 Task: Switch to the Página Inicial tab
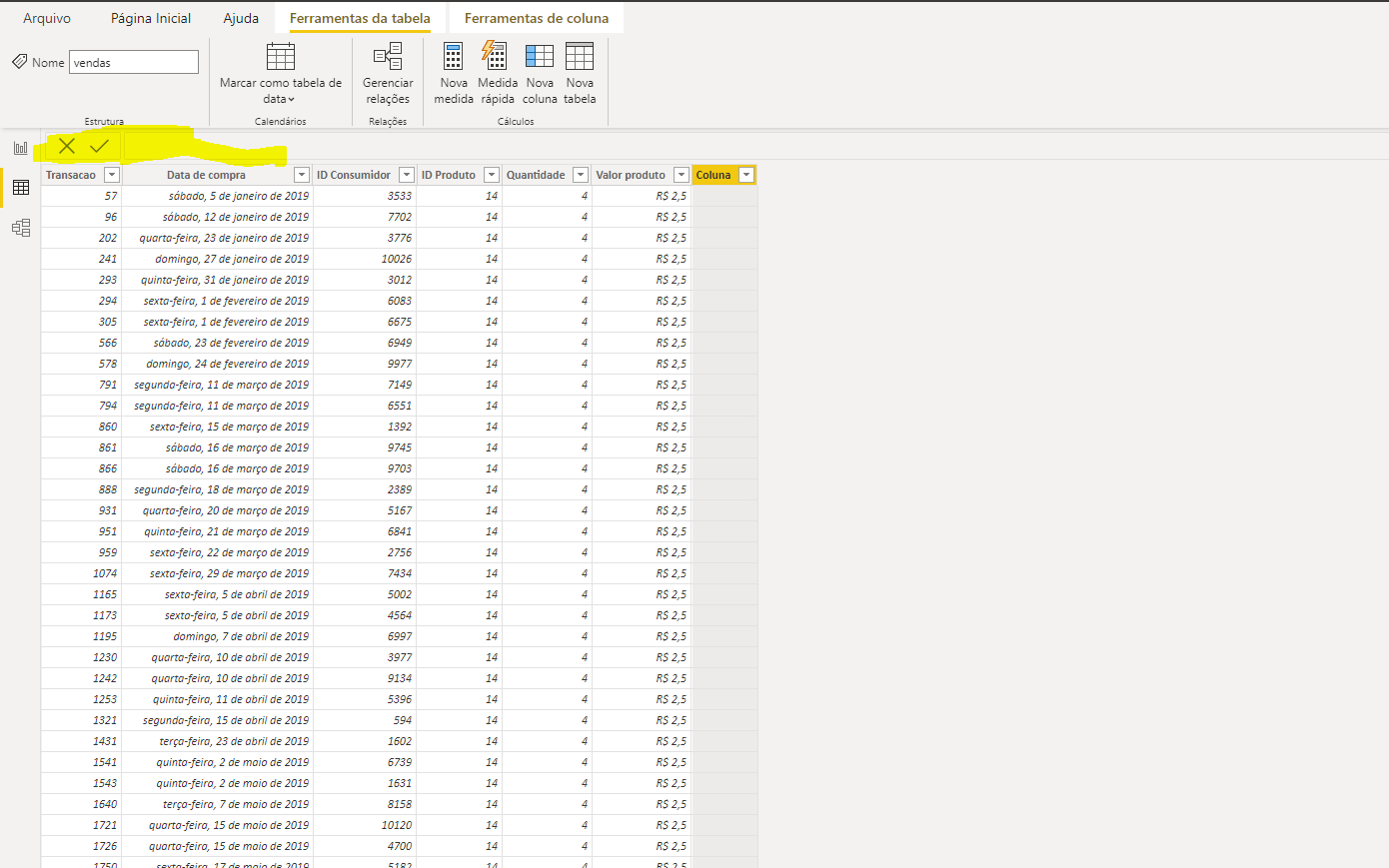pyautogui.click(x=151, y=18)
